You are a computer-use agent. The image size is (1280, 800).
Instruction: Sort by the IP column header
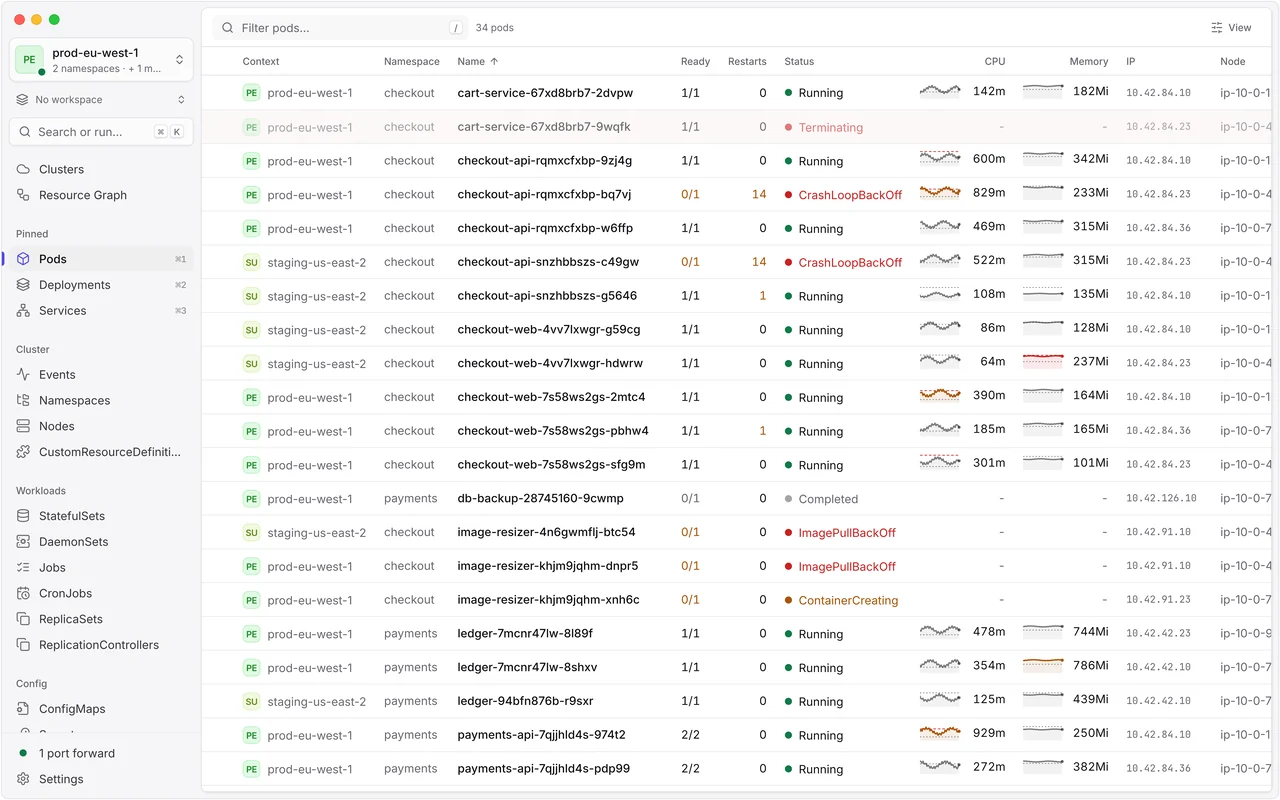pos(1131,62)
